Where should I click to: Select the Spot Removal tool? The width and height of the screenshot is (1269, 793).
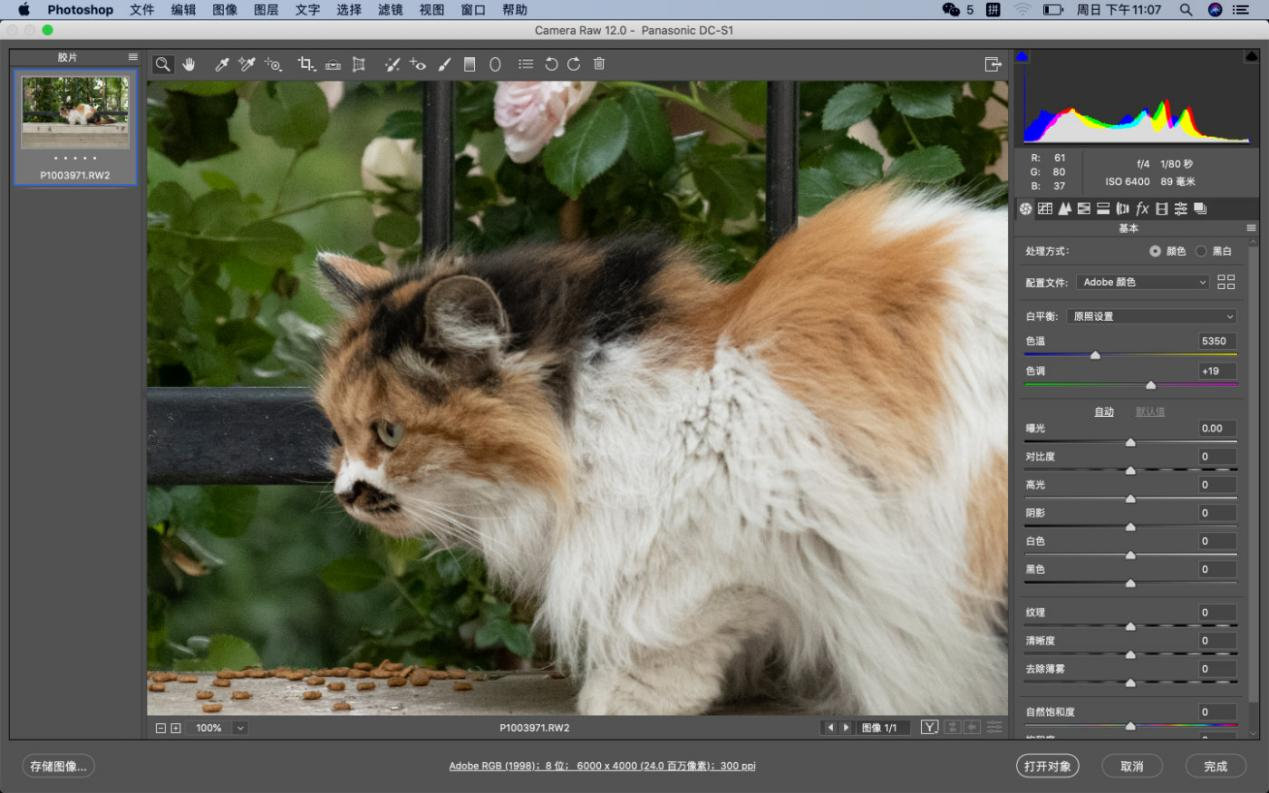point(392,64)
